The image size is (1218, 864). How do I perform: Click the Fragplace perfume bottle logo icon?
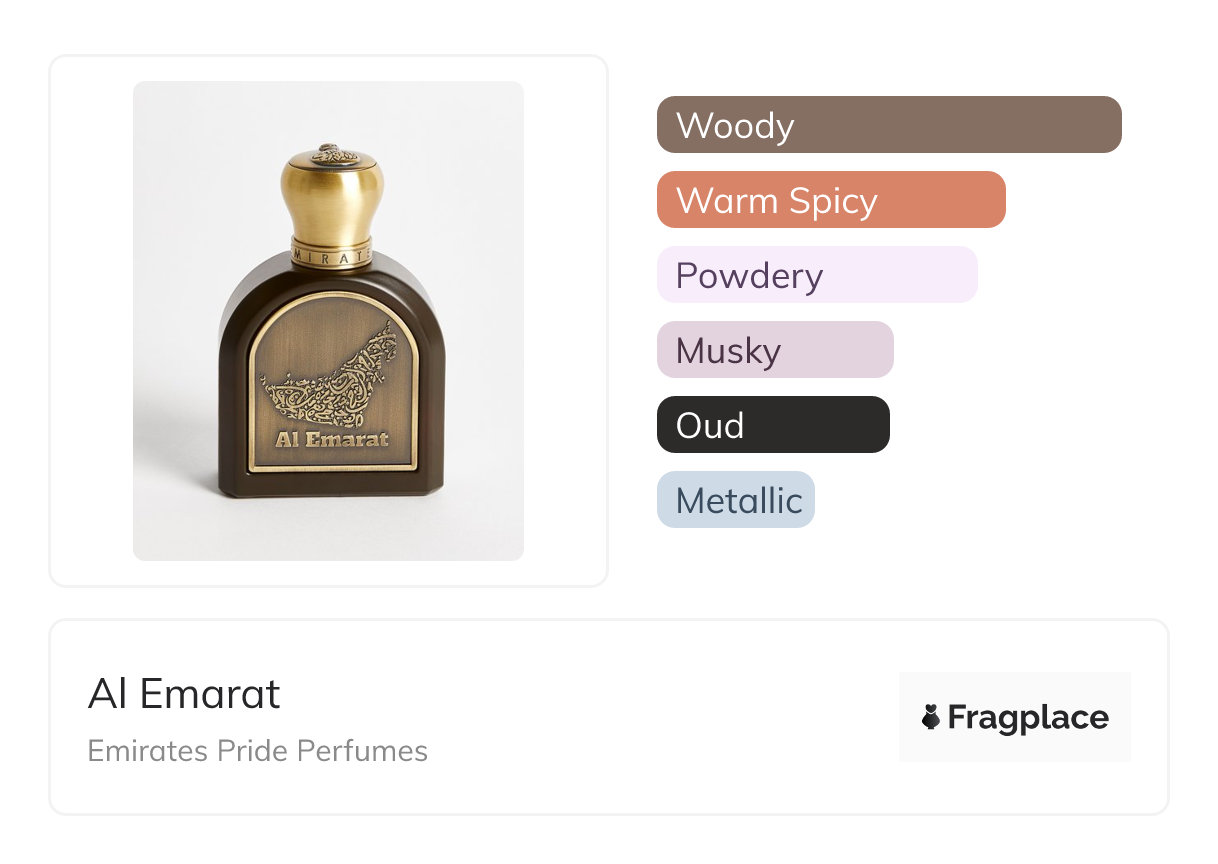[931, 717]
